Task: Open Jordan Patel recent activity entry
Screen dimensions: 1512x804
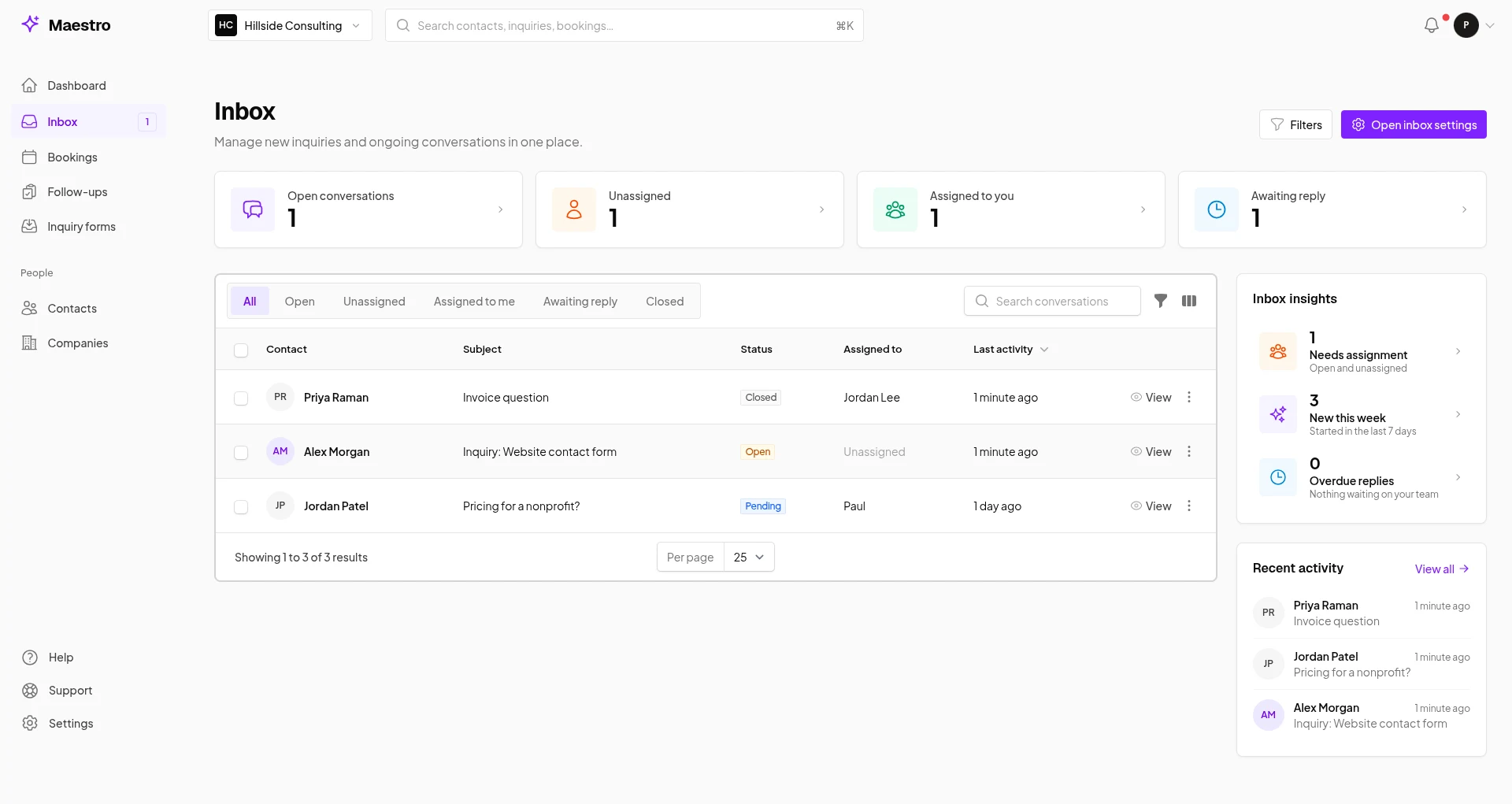Action: click(1361, 664)
